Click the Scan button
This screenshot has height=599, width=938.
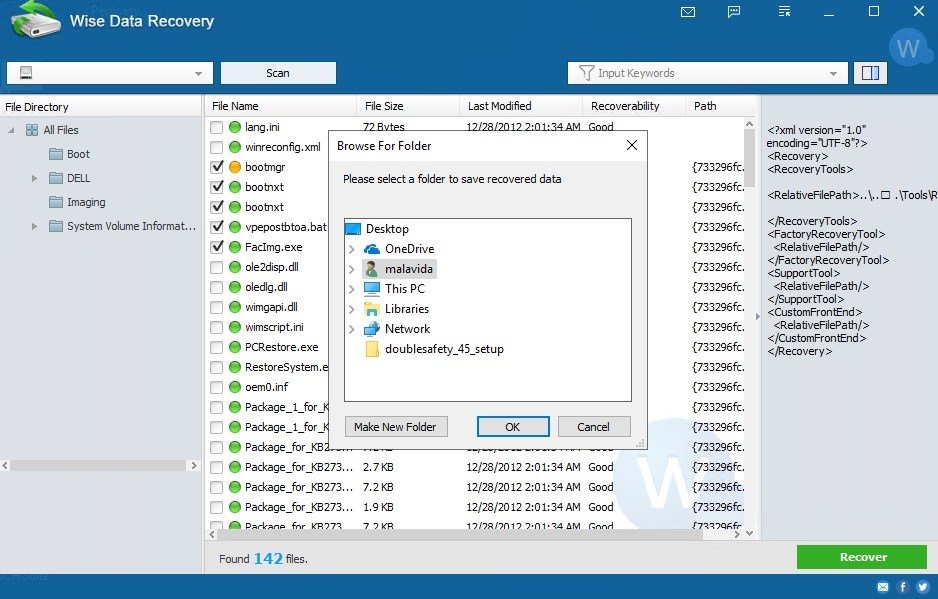[278, 73]
